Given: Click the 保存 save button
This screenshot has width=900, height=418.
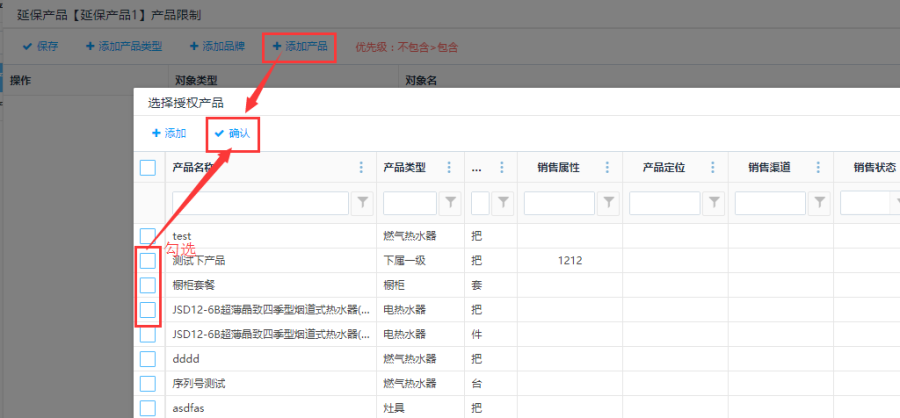Looking at the screenshot, I should [x=40, y=46].
